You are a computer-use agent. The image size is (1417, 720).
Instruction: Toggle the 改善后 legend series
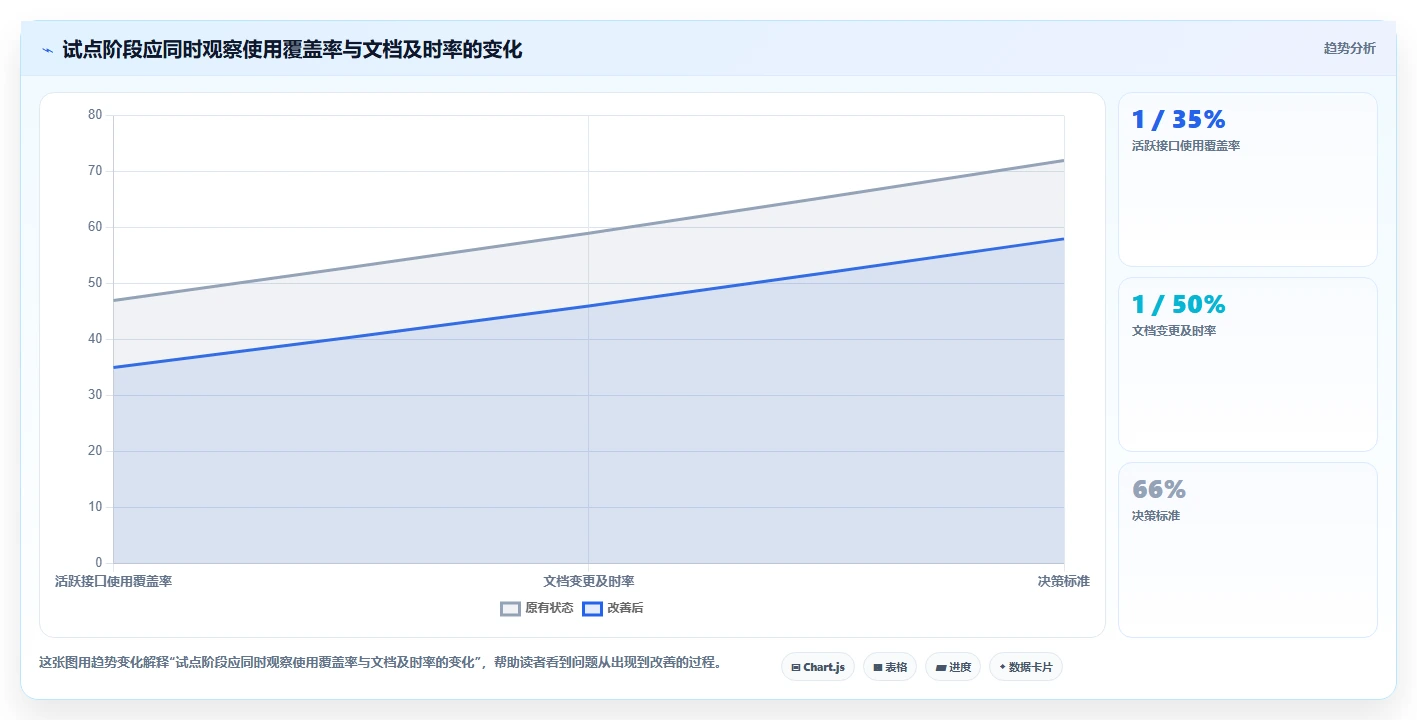coord(613,608)
